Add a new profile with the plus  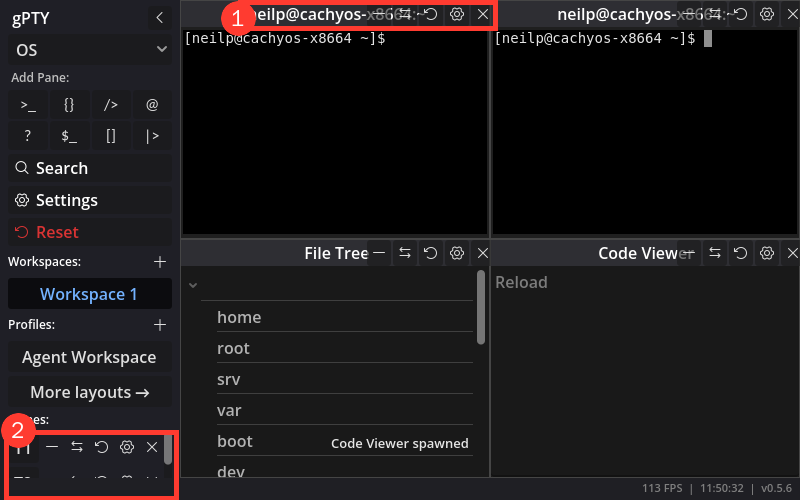160,324
